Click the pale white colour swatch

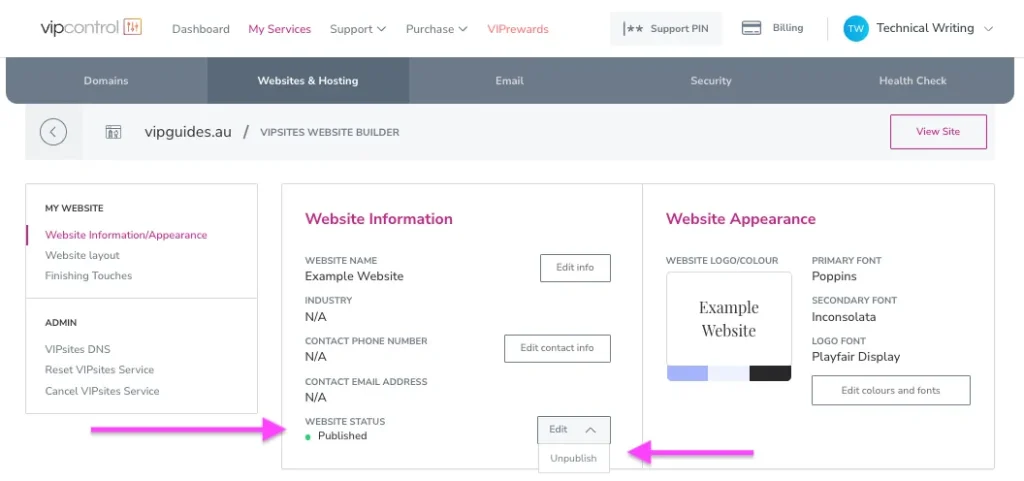(729, 373)
